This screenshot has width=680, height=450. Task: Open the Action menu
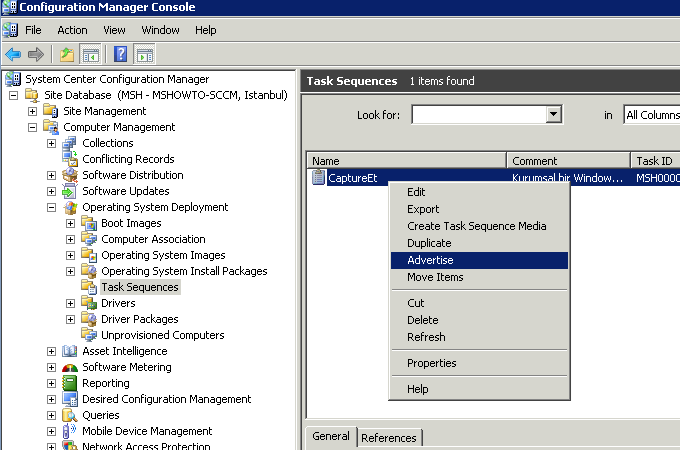click(72, 30)
